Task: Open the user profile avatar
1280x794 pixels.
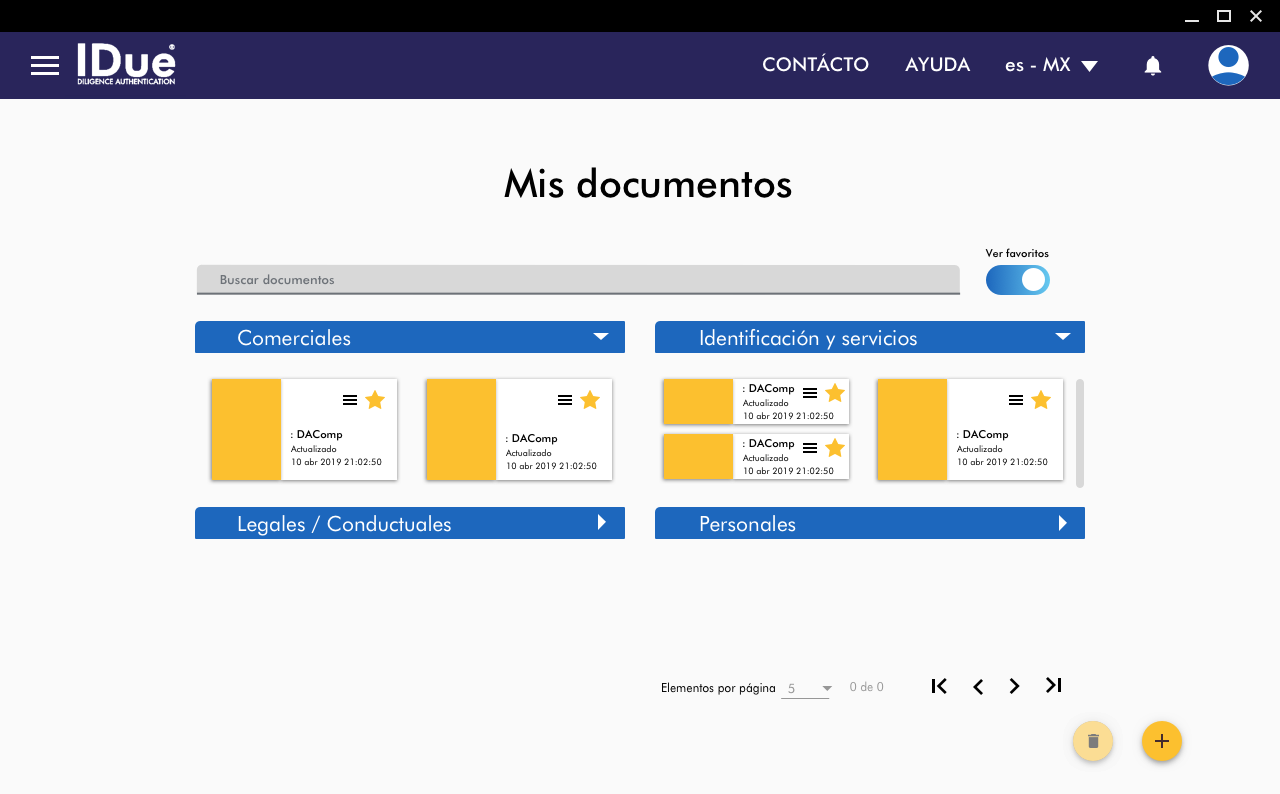Action: tap(1227, 66)
